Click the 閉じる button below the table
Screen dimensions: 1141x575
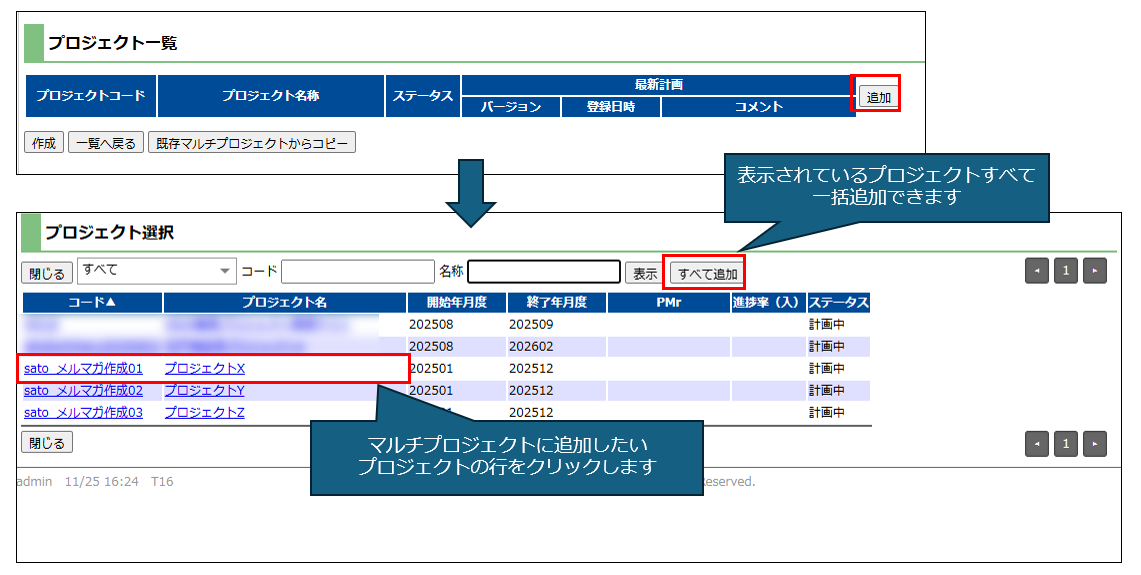tap(46, 442)
